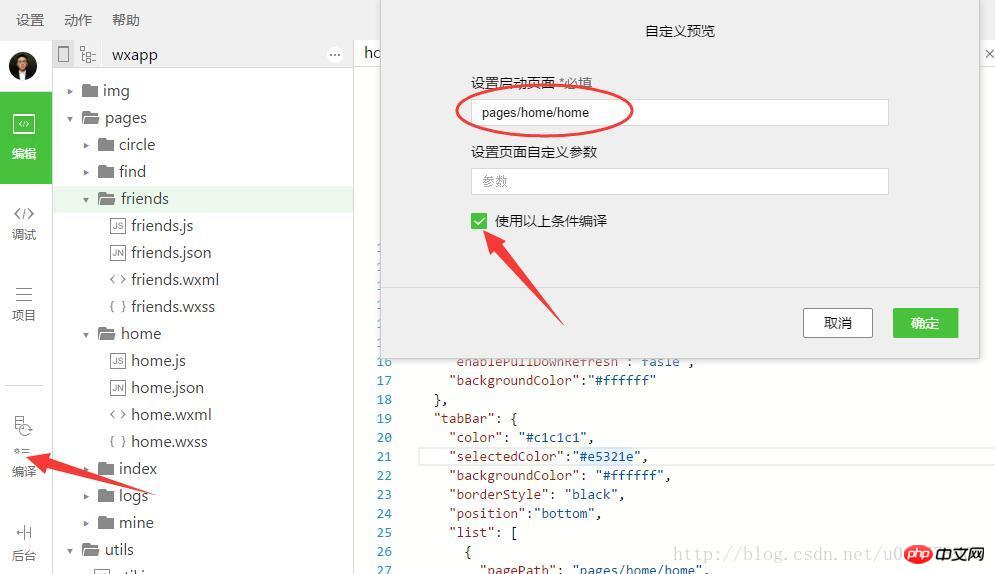Toggle the 使用以上条件编译 checkbox
Image resolution: width=995 pixels, height=574 pixels.
(479, 221)
